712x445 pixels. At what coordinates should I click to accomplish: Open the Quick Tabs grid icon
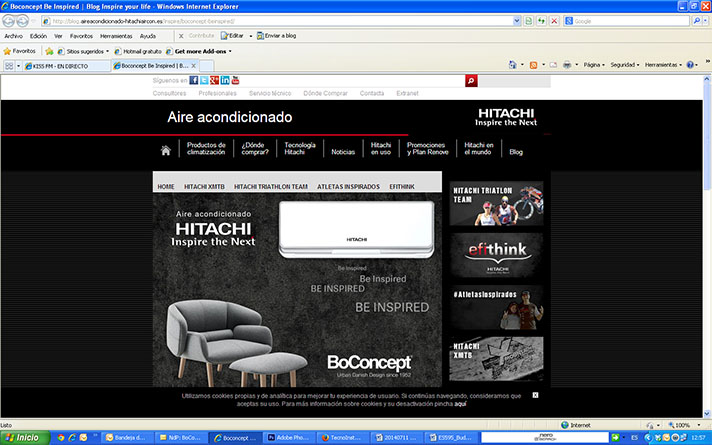click(9, 66)
